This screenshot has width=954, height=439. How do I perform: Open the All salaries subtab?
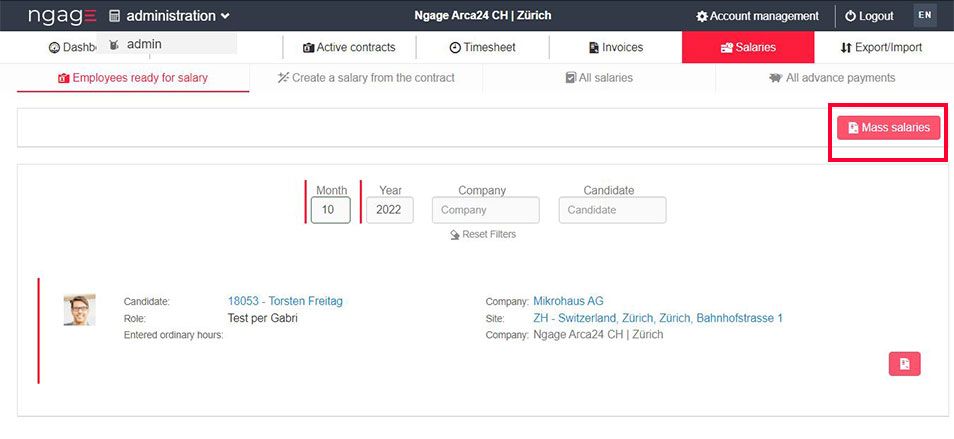coord(599,78)
